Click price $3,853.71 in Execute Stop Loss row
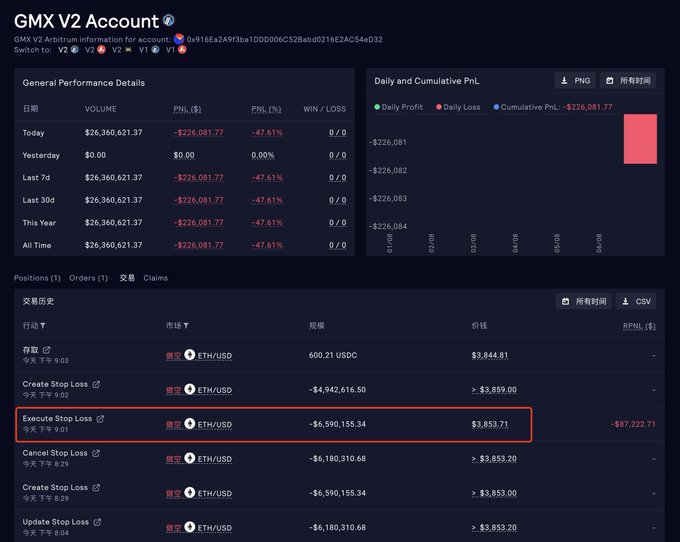The width and height of the screenshot is (680, 542). tap(490, 424)
